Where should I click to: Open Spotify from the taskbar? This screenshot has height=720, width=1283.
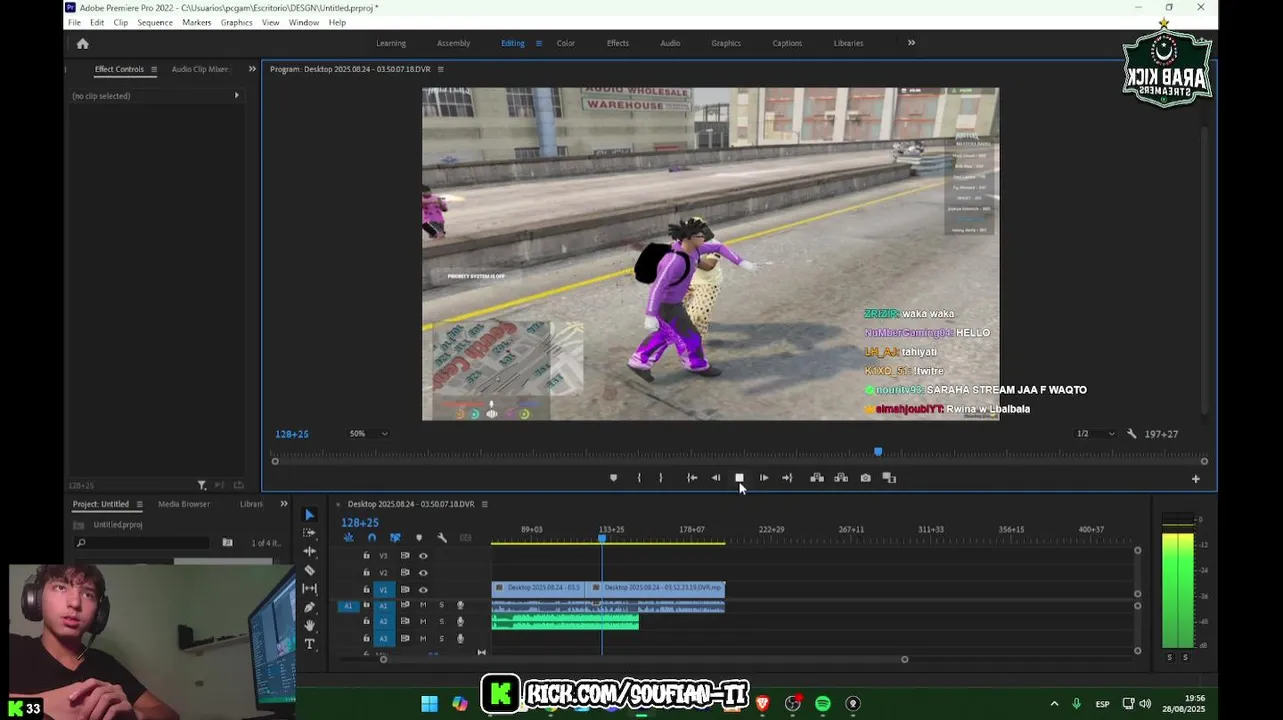pyautogui.click(x=823, y=704)
